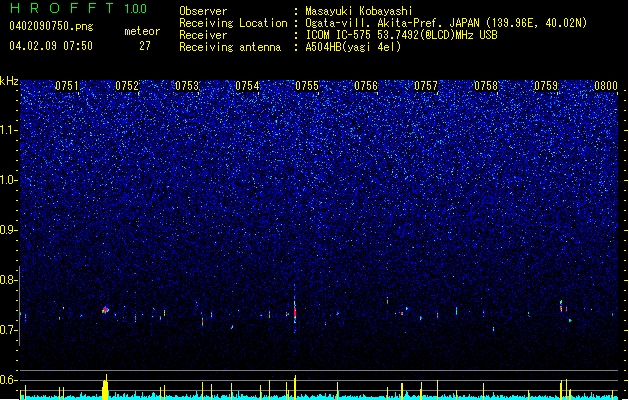Click the 0.8 kHz axis label
The height and width of the screenshot is (400, 629).
pyautogui.click(x=9, y=280)
